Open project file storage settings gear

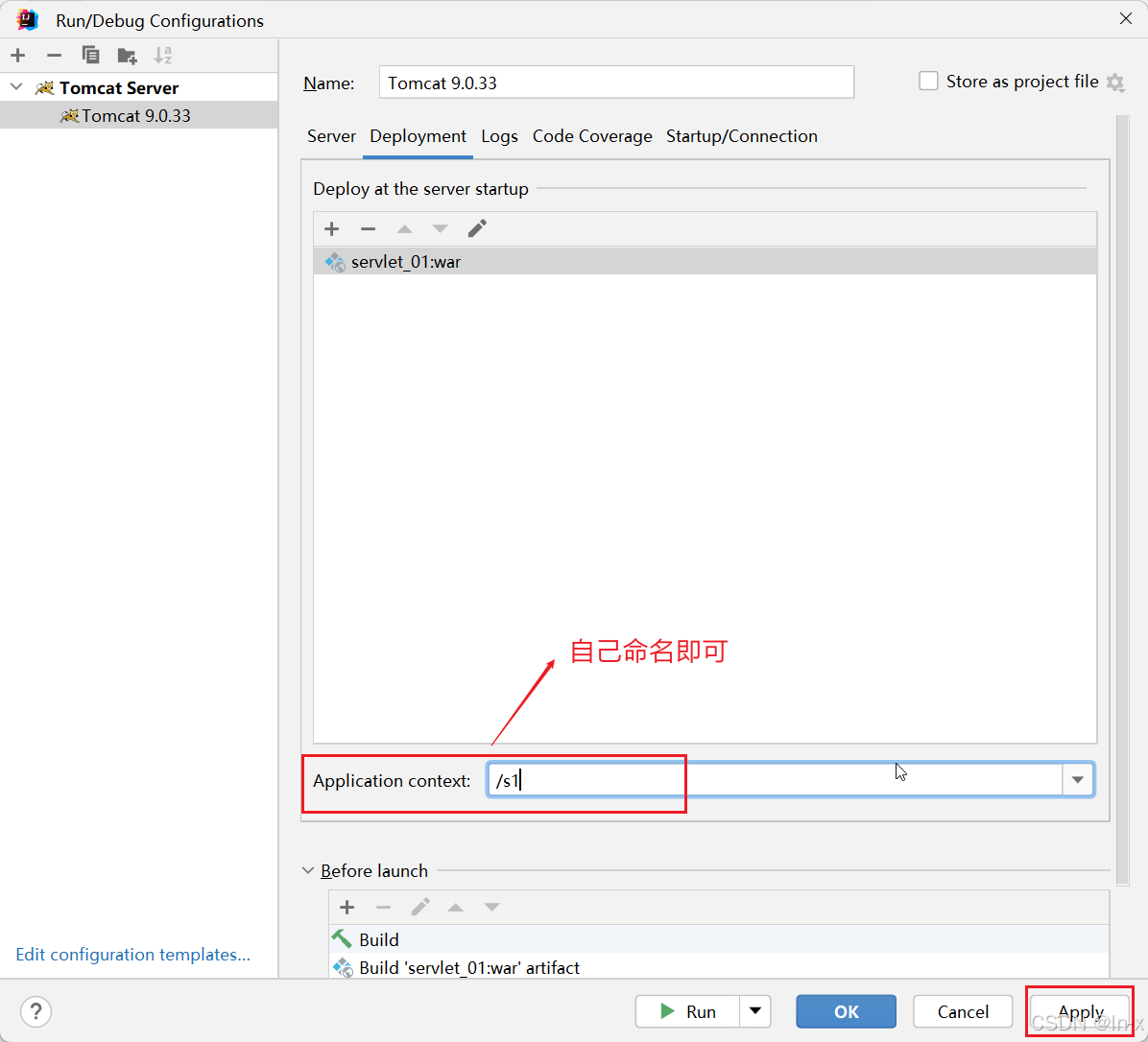[x=1115, y=83]
